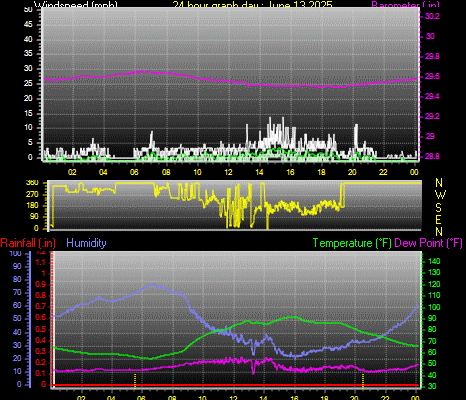Select 20 on the blue humidity axis
Viewport: 466px width, 400px height.
click(x=17, y=358)
